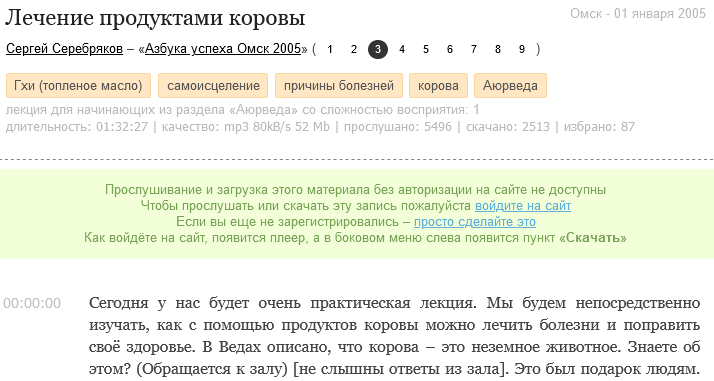Go to lecture part 1
Image resolution: width=714 pixels, height=381 pixels.
pyautogui.click(x=330, y=49)
